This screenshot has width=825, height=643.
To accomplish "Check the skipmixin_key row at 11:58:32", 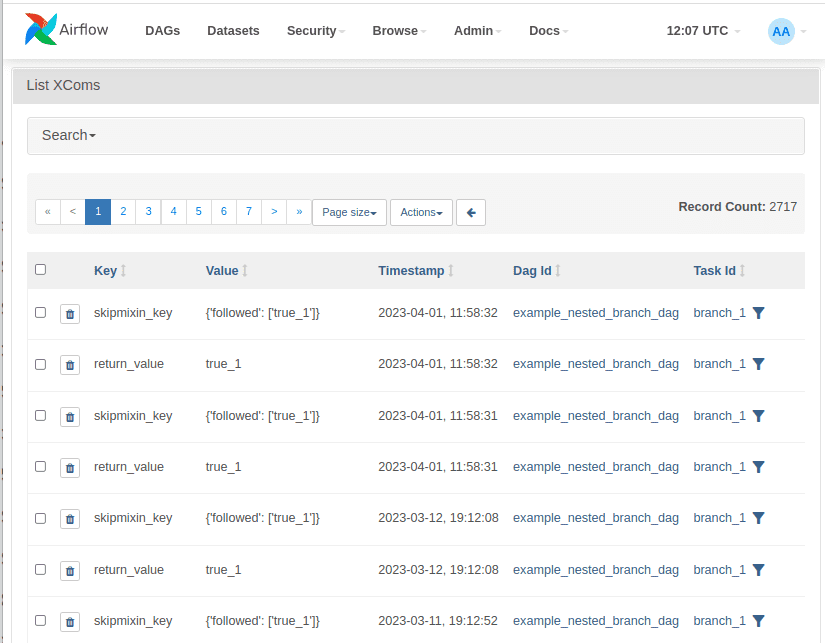I will tap(41, 313).
